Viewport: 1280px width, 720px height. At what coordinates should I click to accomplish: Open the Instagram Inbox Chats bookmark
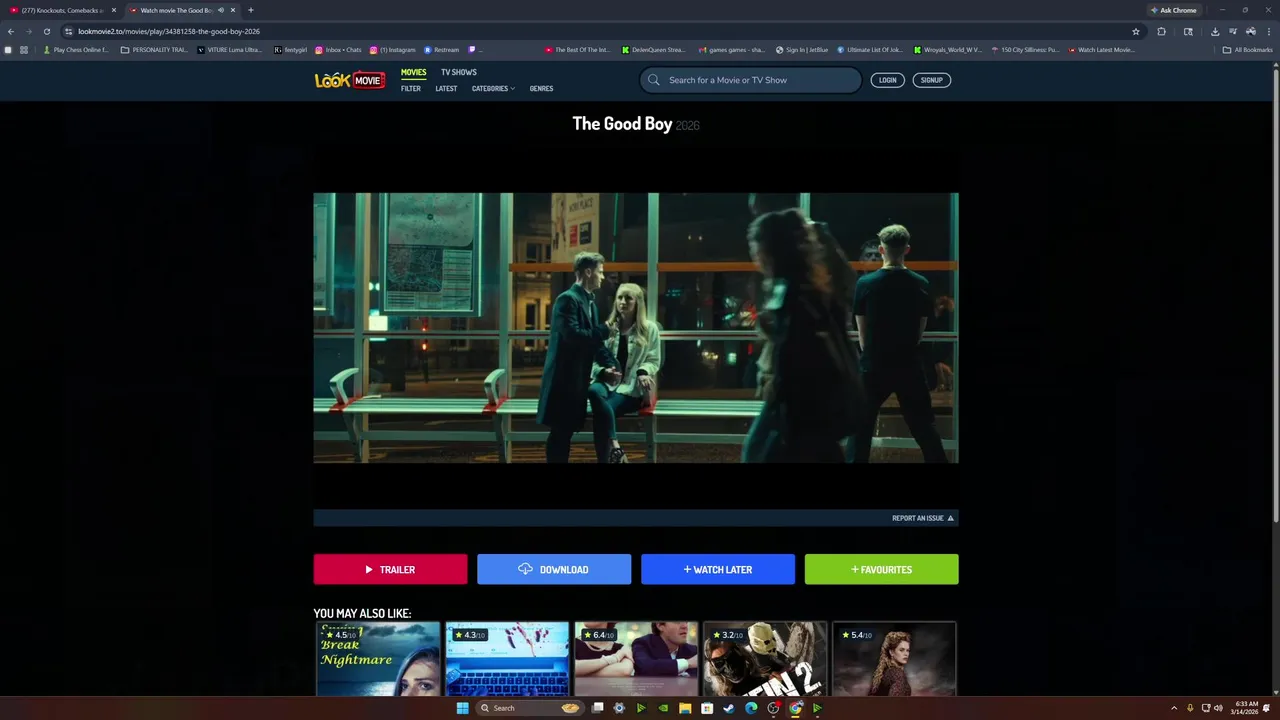click(x=338, y=49)
